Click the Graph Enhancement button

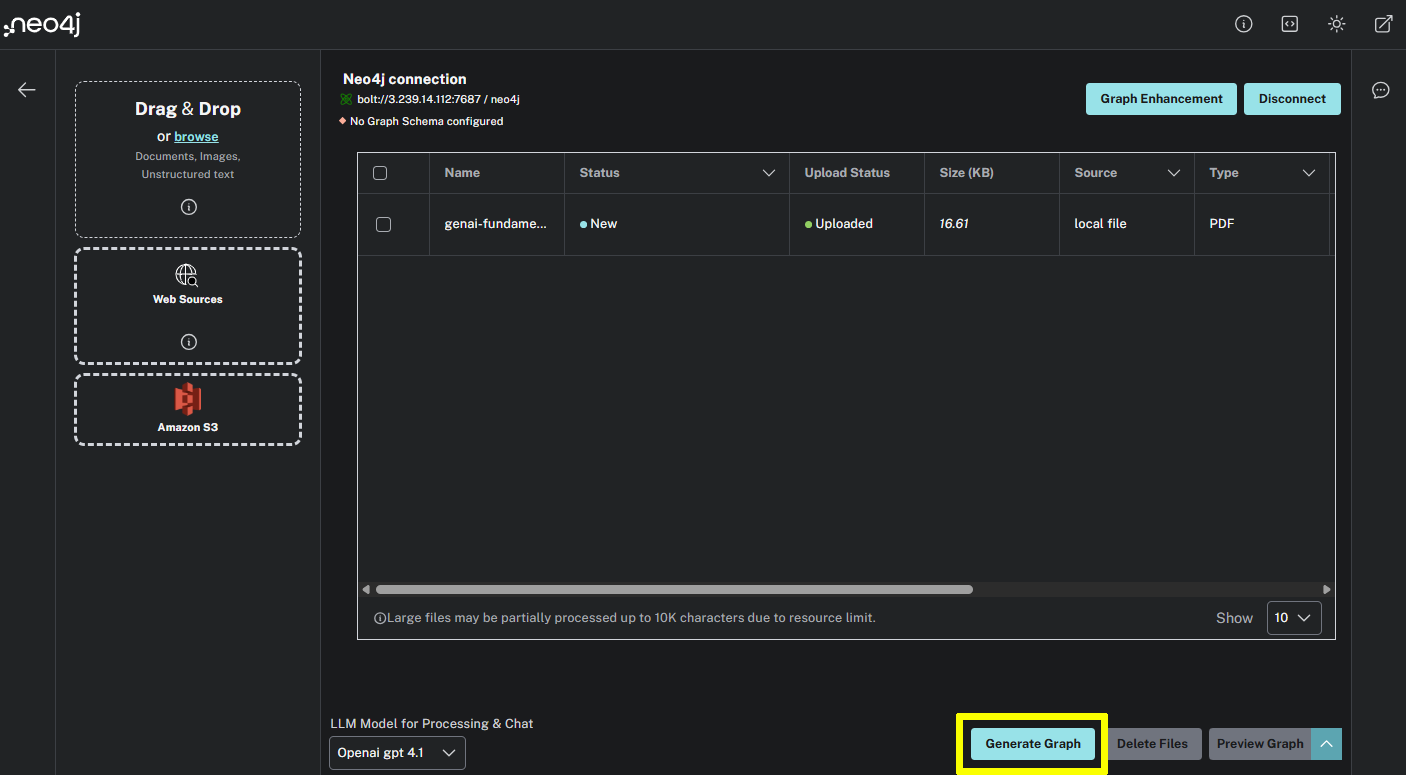1162,99
